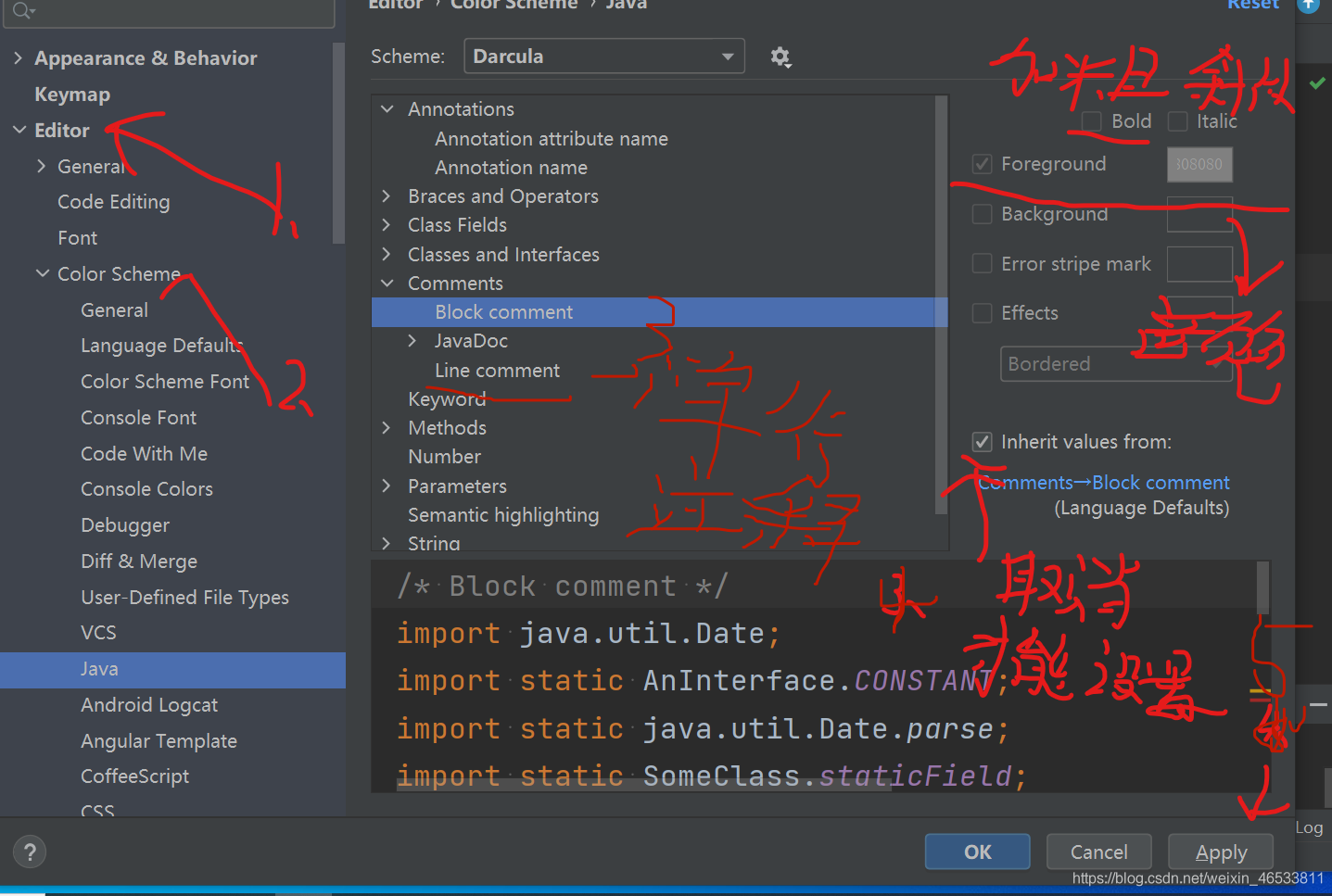Toggle the Foreground checkbox
This screenshot has width=1332, height=896.
click(x=982, y=164)
